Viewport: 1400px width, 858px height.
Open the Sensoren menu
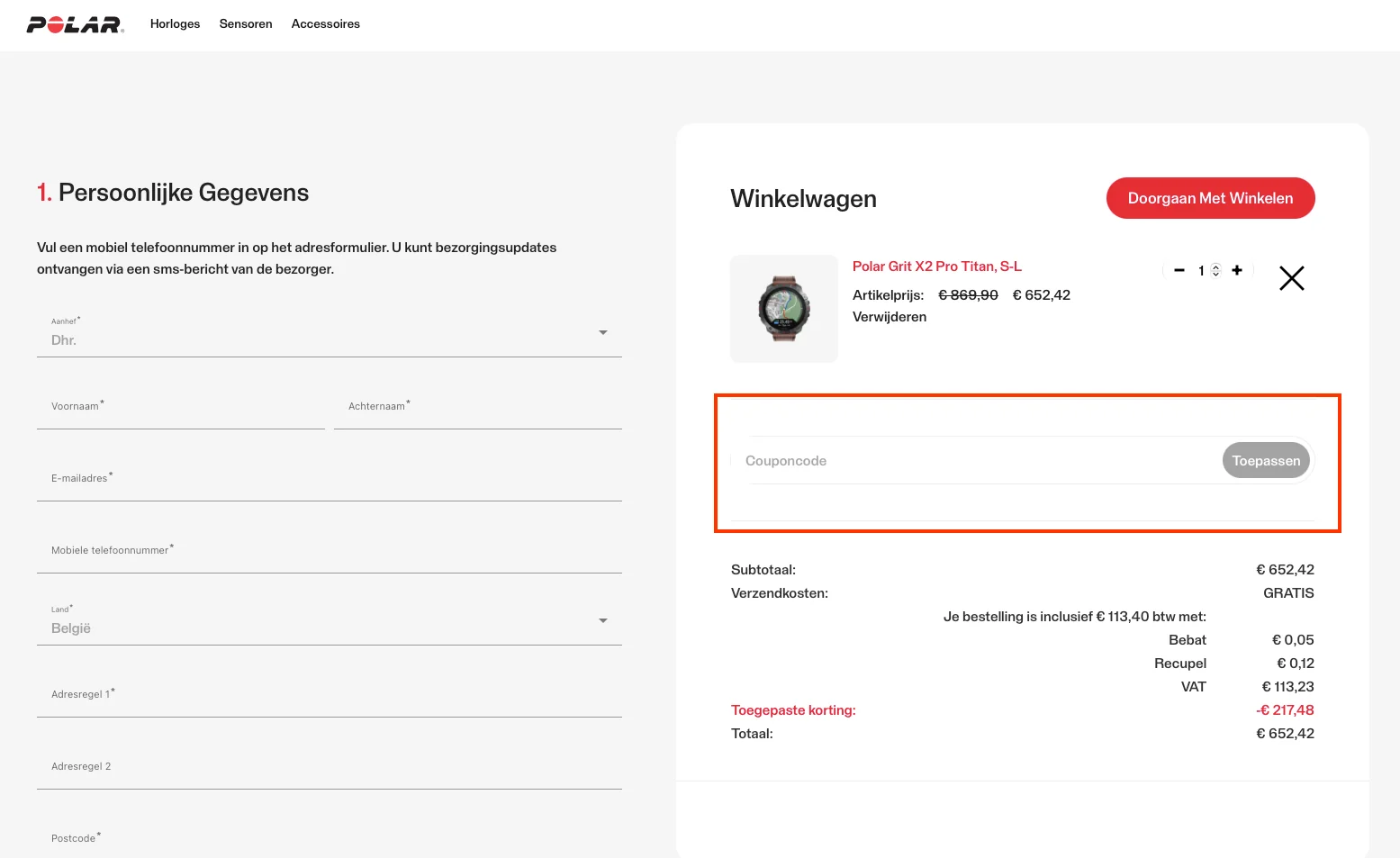246,24
